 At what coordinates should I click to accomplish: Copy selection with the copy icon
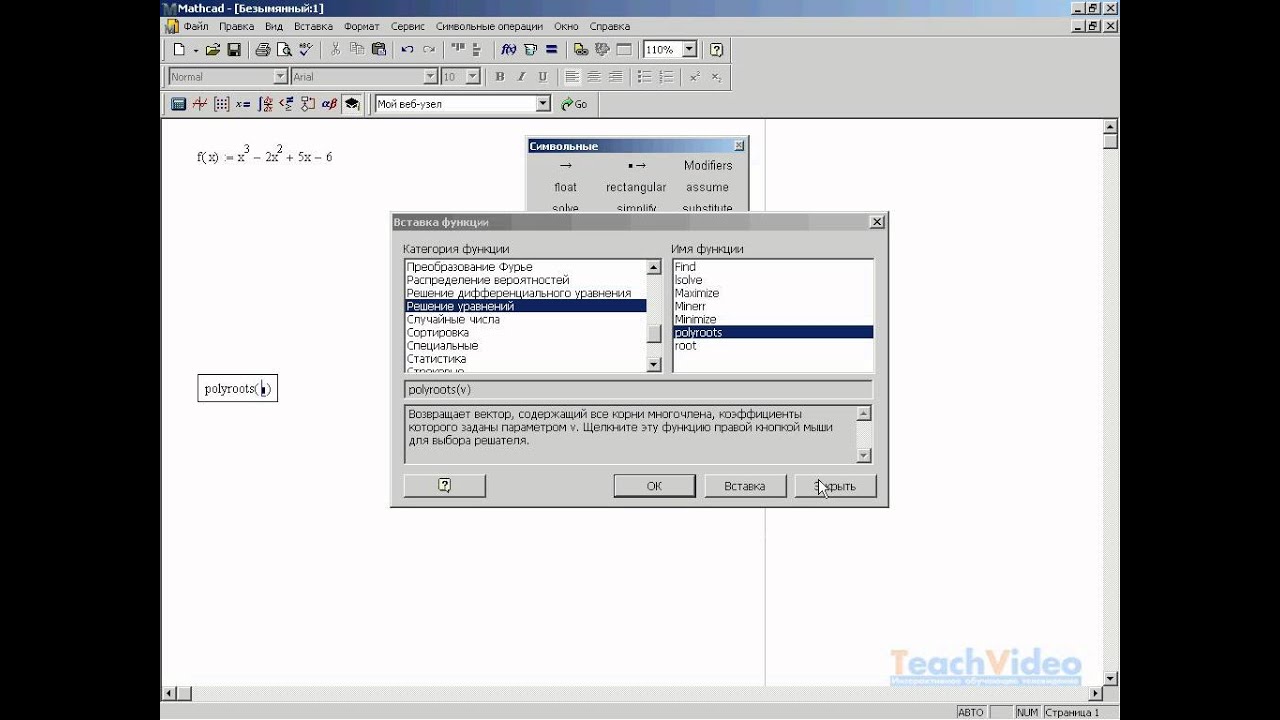357,49
